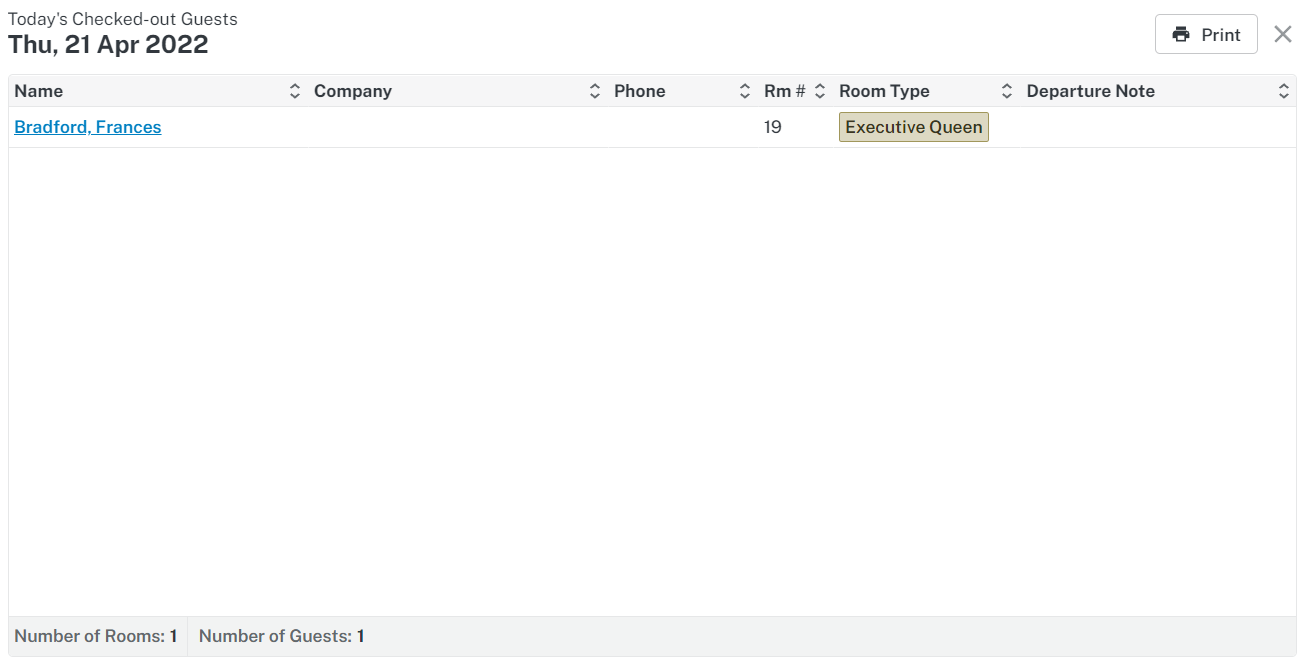The image size is (1301, 662).
Task: Click the Name column header
Action: (x=39, y=91)
